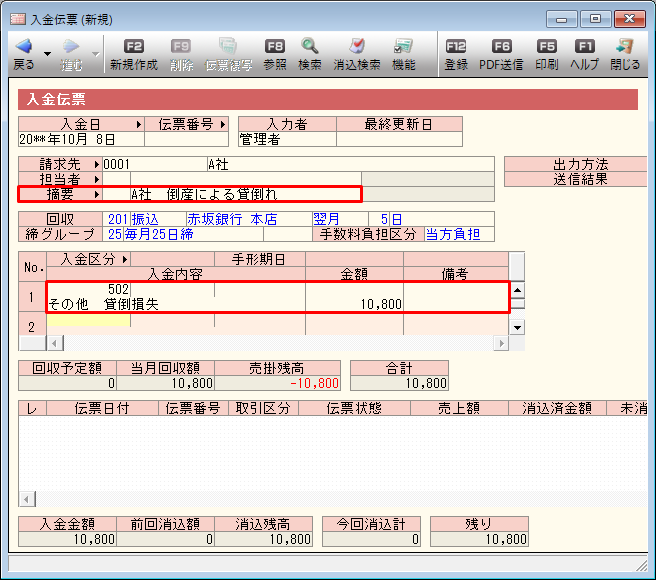Click the 消込済金額 column header
Viewport: 658px width, 580px height.
pyautogui.click(x=557, y=408)
